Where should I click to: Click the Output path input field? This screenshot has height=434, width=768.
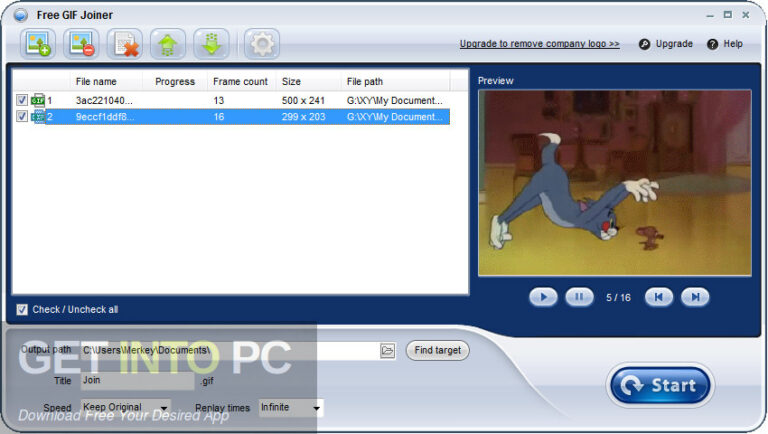[x=229, y=351]
